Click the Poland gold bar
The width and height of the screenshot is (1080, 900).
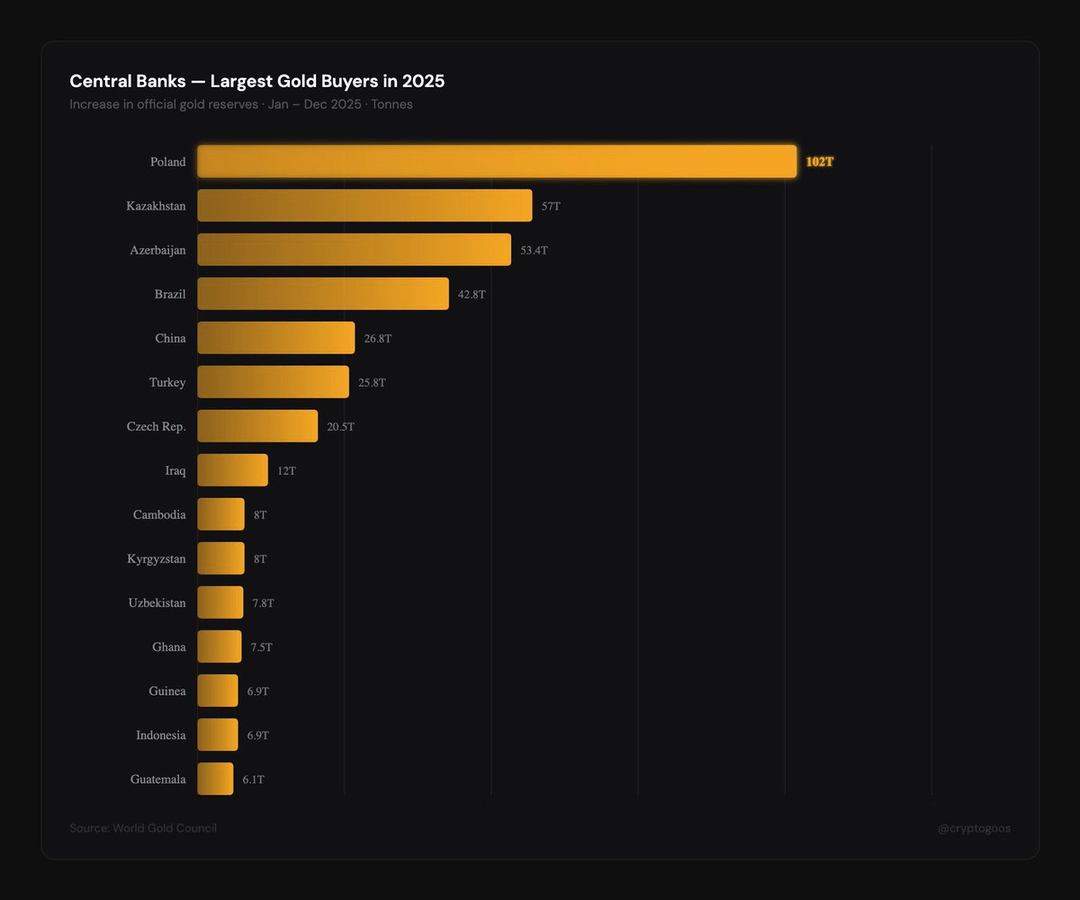coord(497,161)
